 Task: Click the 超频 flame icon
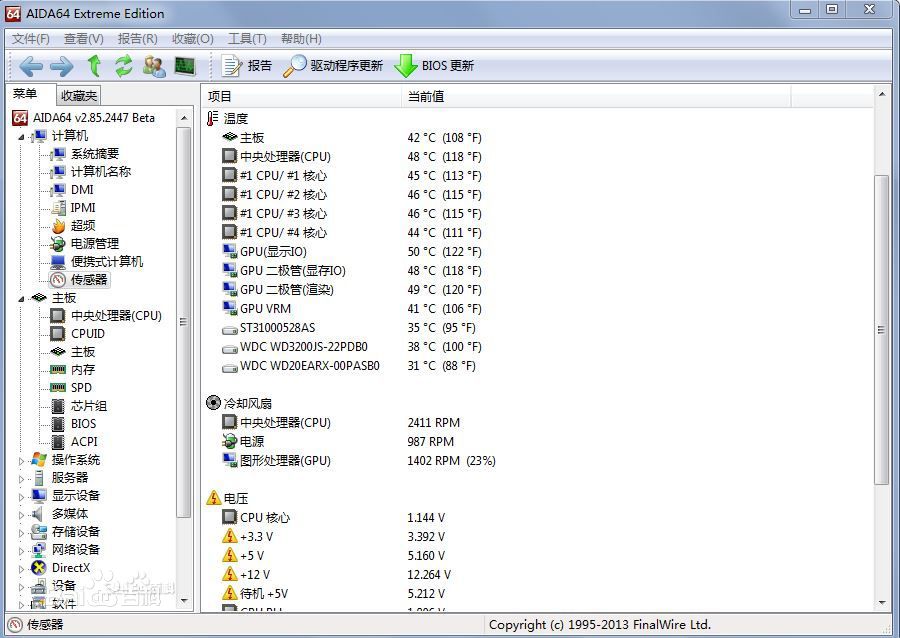[58, 225]
